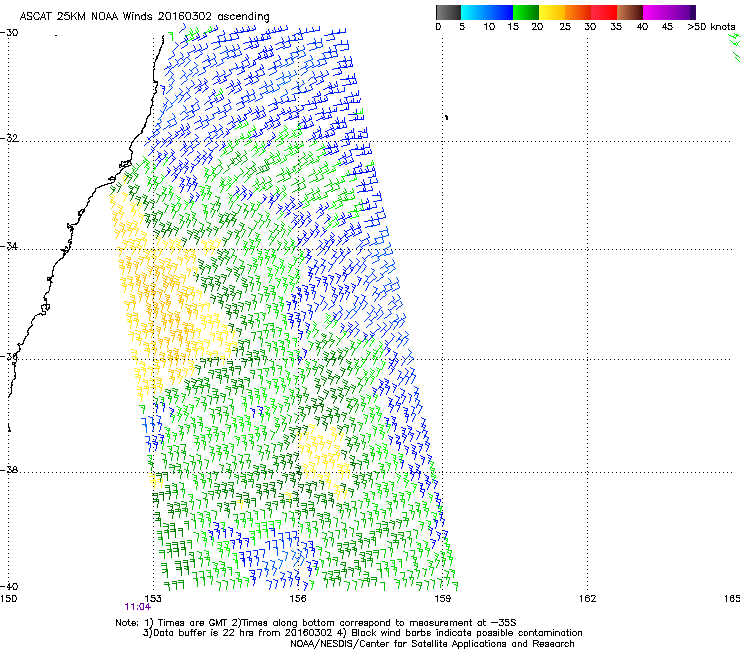Click the note line '3)Data buffer is 22 hrs'

(x=362, y=633)
